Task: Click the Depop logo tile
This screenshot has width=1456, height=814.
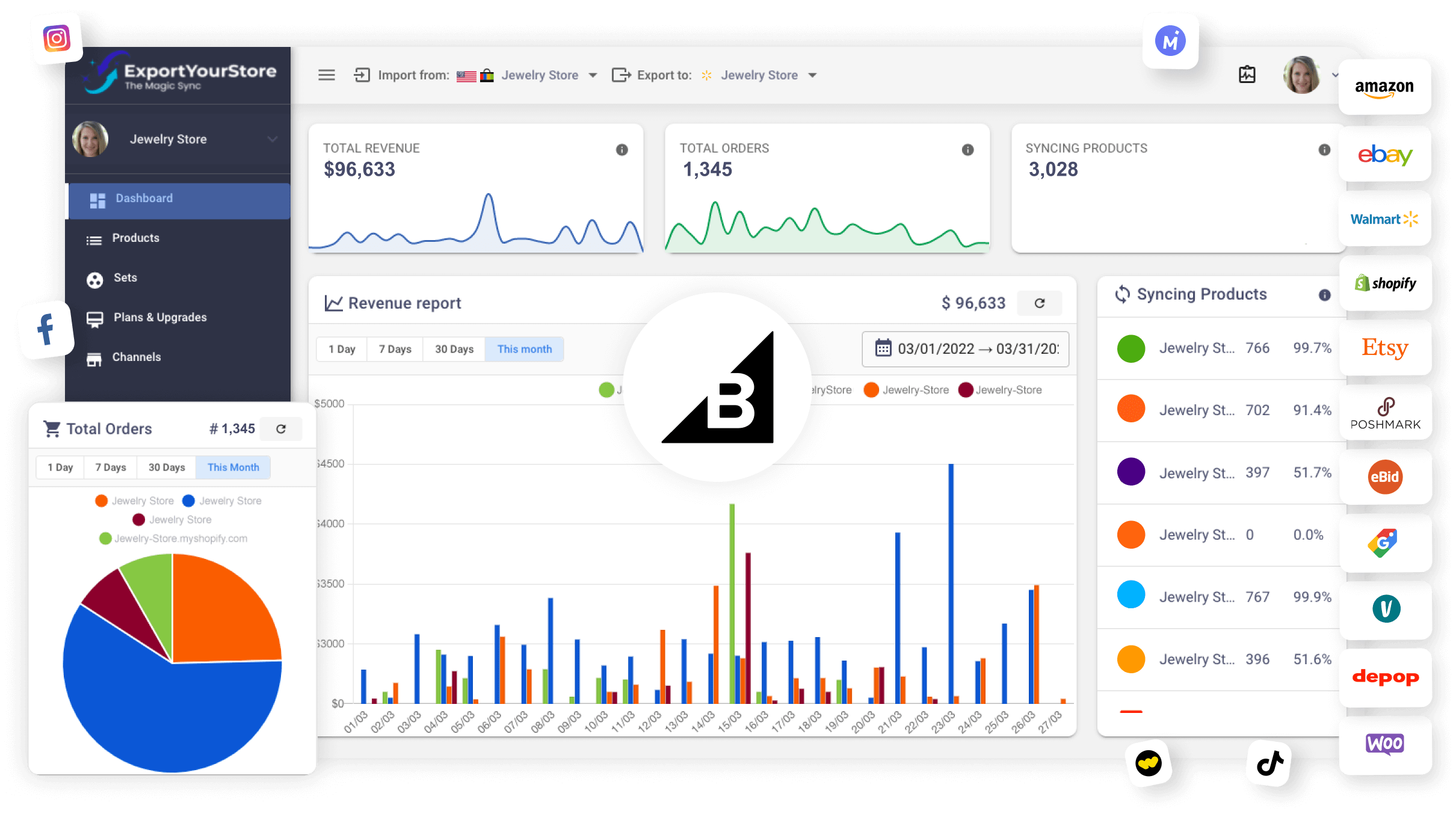Action: [1386, 677]
